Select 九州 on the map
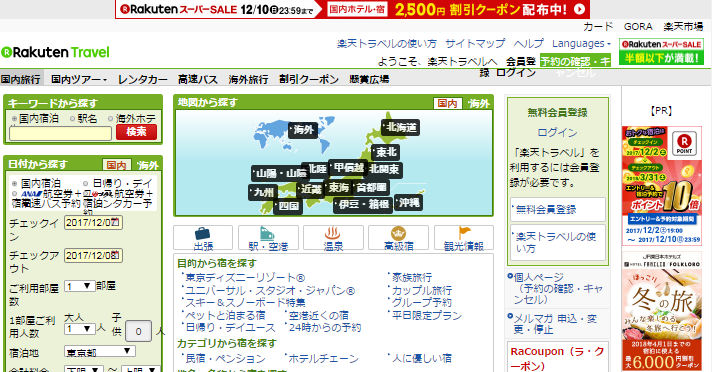This screenshot has width=712, height=372. [x=262, y=192]
